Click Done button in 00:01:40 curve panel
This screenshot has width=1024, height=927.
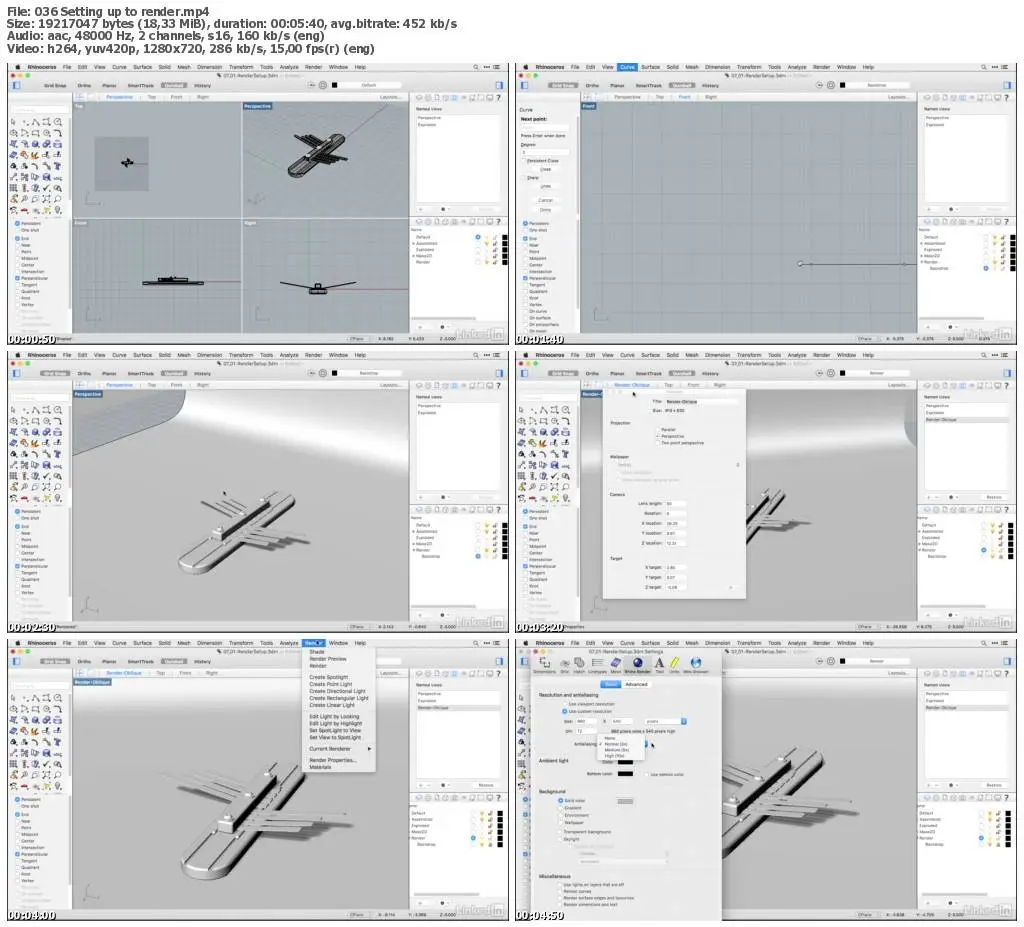click(545, 210)
